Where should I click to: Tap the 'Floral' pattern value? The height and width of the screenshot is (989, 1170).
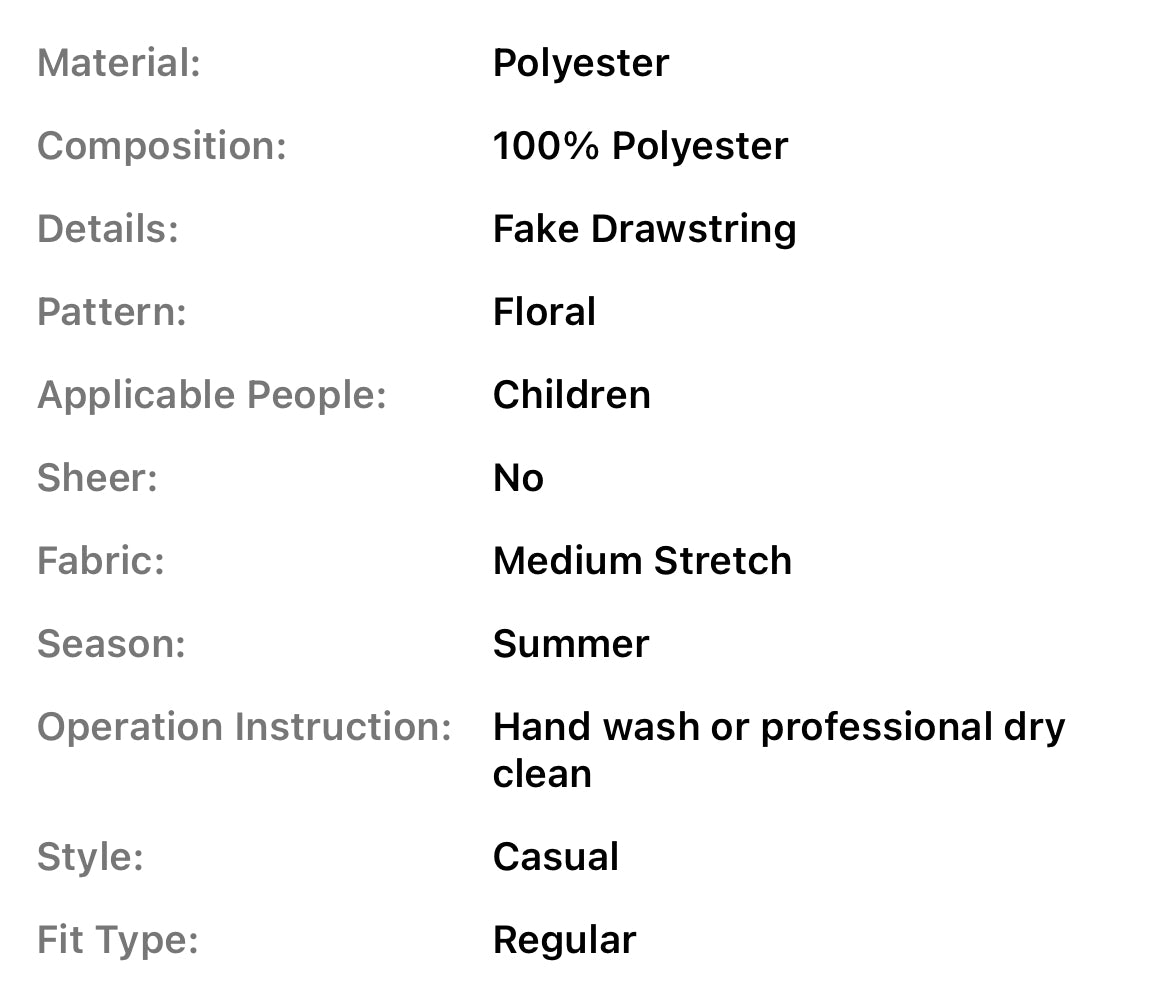[544, 312]
